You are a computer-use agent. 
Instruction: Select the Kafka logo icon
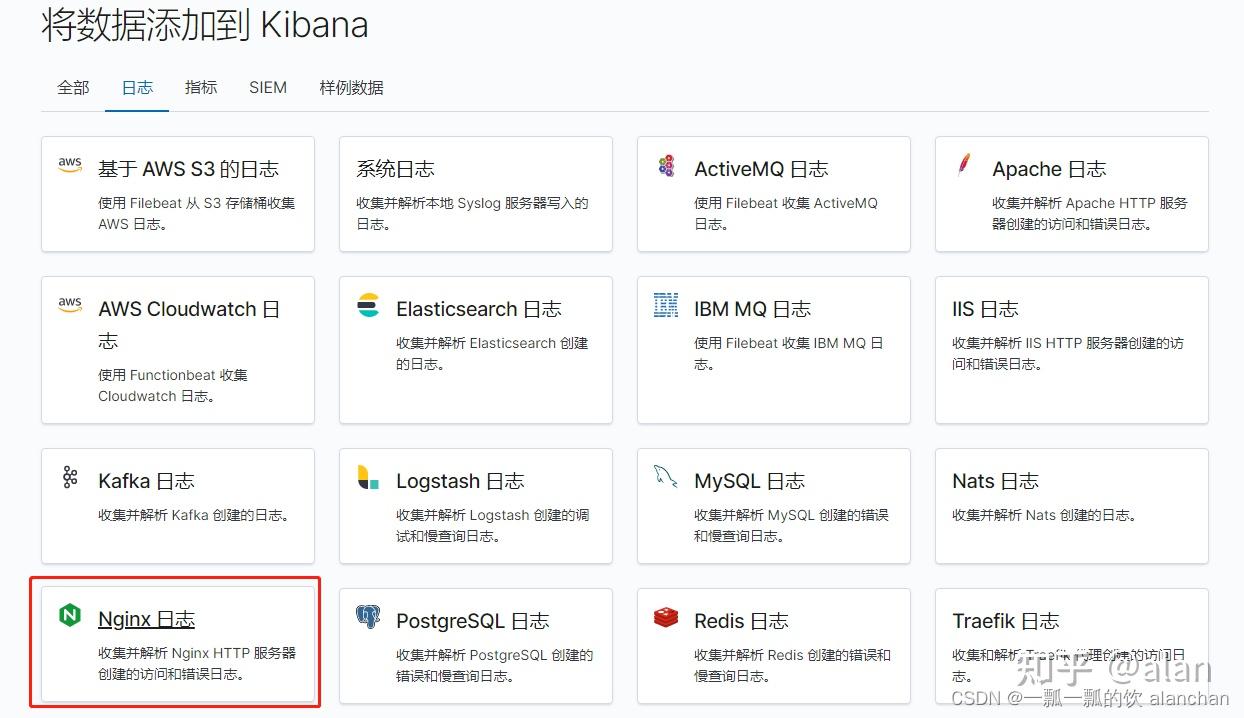click(x=68, y=478)
